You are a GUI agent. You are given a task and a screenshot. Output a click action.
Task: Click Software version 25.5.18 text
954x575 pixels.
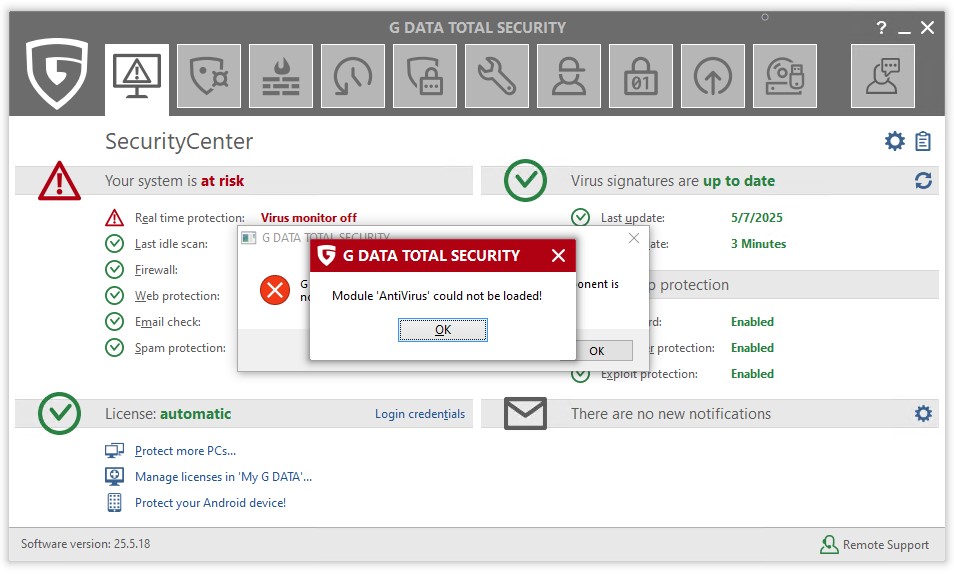pos(86,544)
